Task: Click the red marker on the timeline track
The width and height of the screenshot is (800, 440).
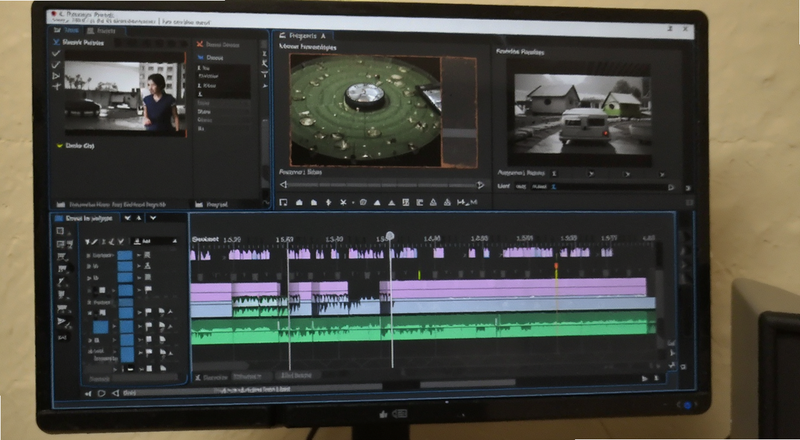Action: point(556,266)
